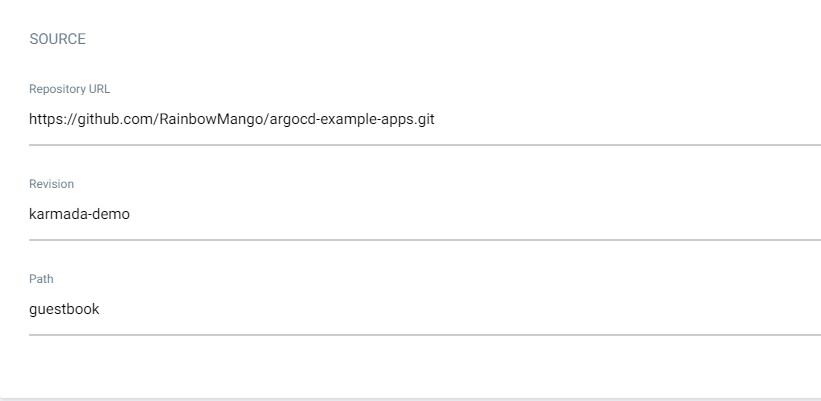Click the '.git' suffix of the URL
The width and height of the screenshot is (821, 401).
[423, 120]
